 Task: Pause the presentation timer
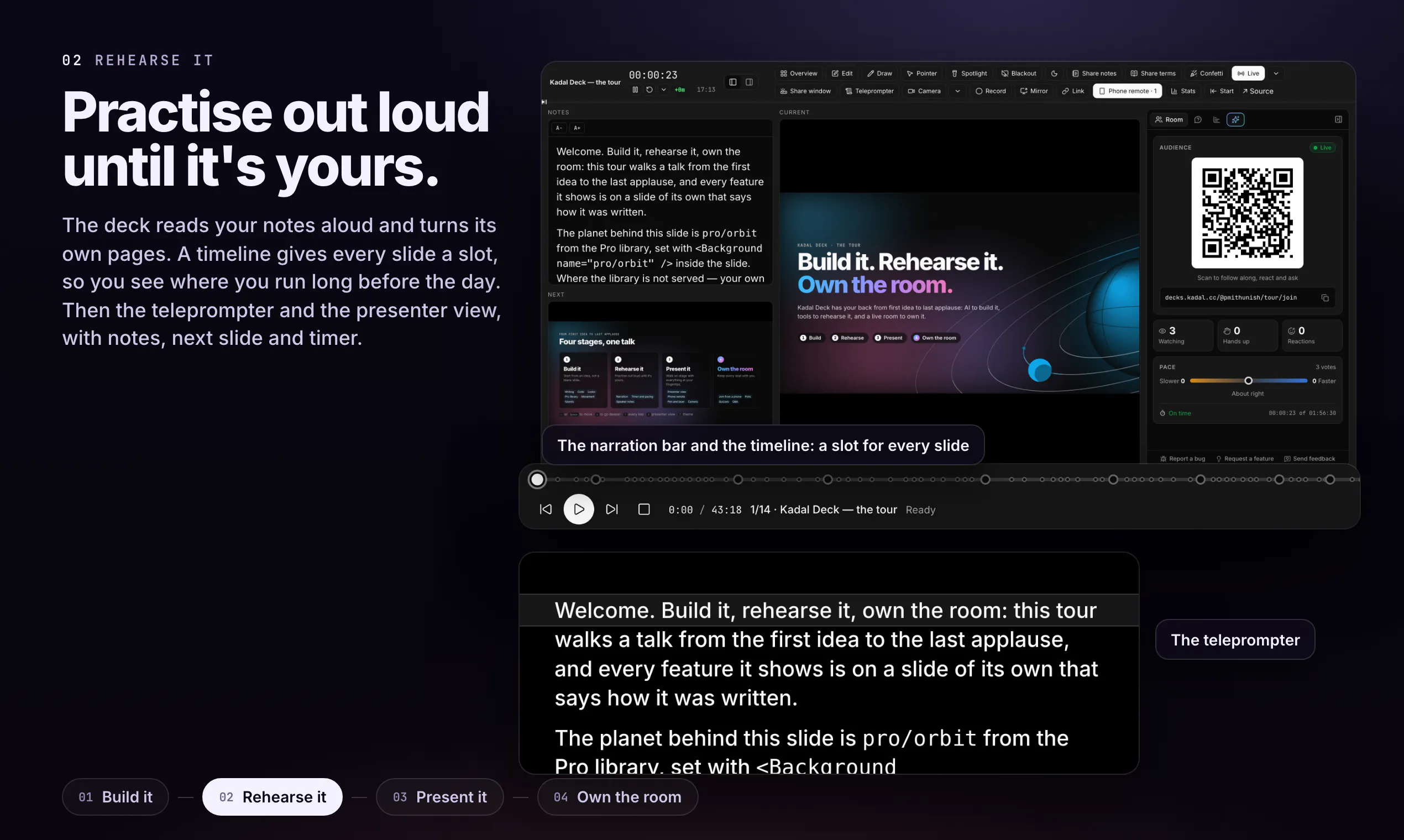(x=635, y=90)
